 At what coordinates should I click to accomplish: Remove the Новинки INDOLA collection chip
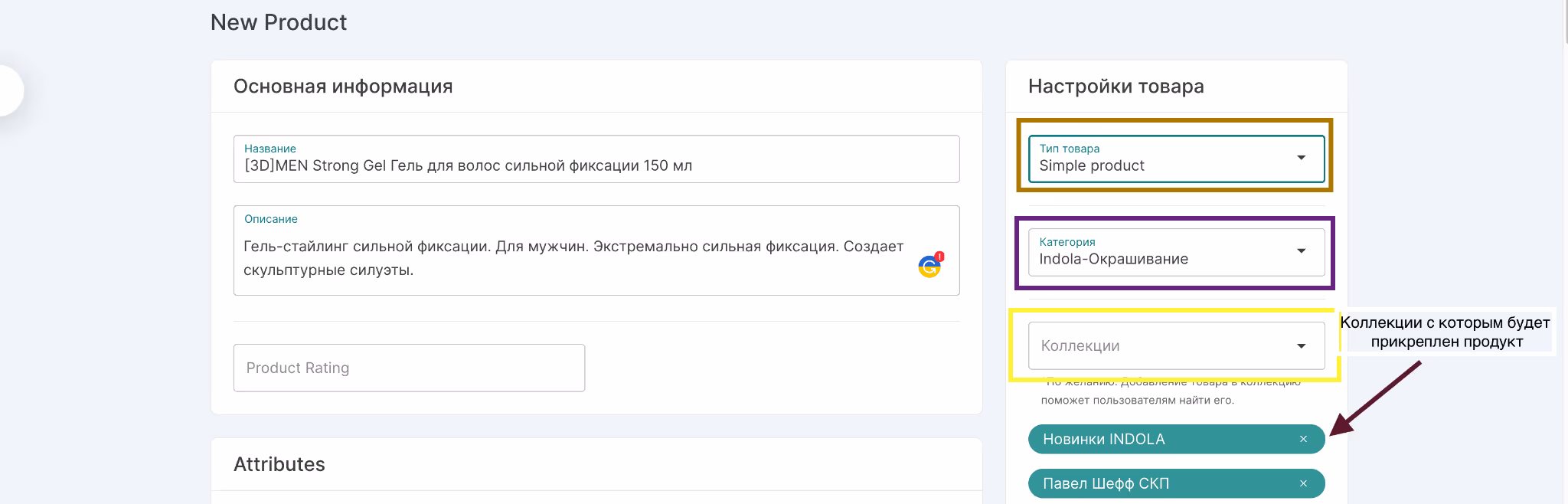click(x=1303, y=439)
